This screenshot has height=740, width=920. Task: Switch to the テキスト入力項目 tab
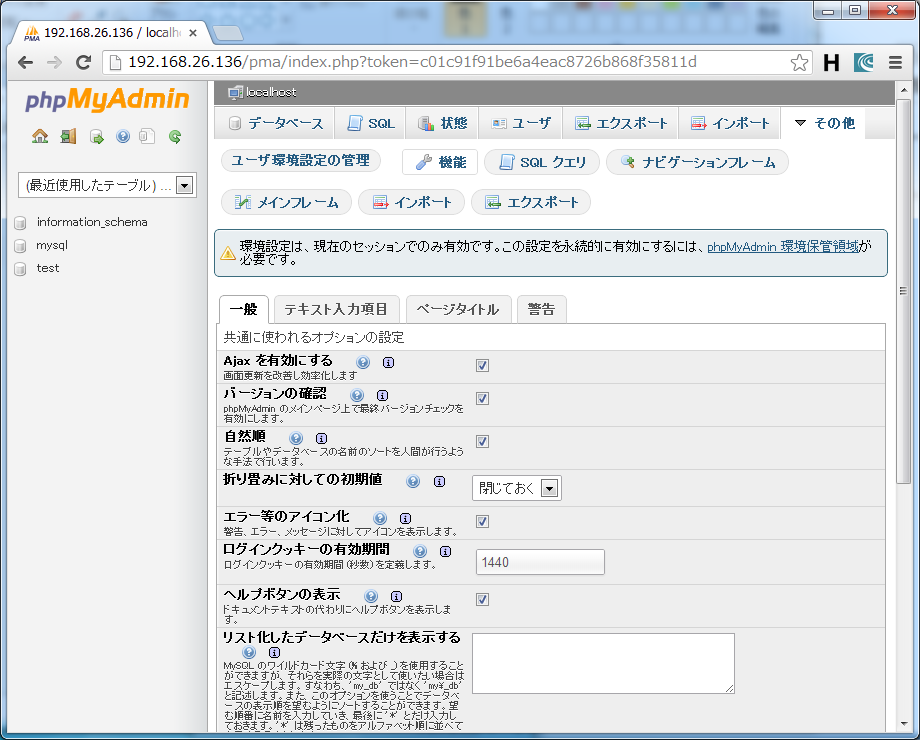point(336,309)
